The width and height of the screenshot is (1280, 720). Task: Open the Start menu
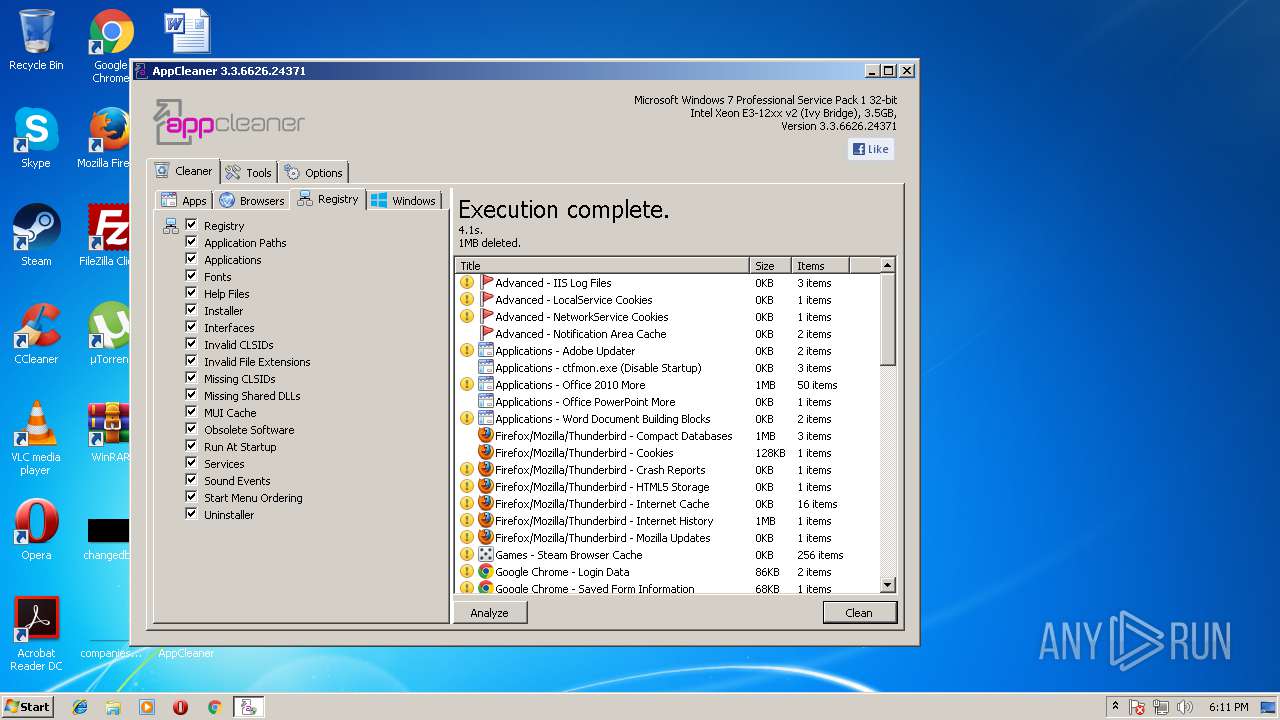(28, 707)
